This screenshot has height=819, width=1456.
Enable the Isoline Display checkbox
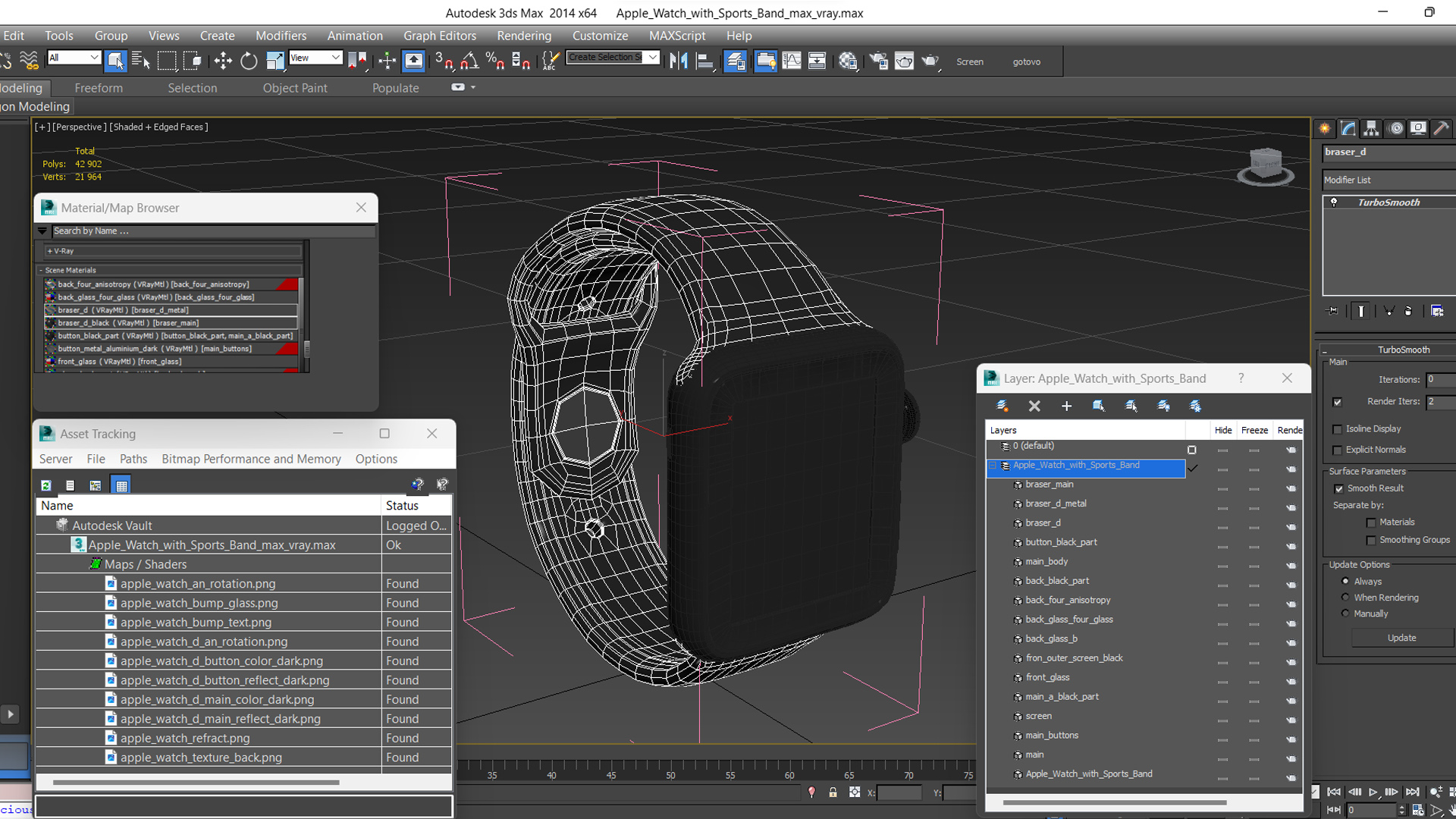click(1338, 429)
